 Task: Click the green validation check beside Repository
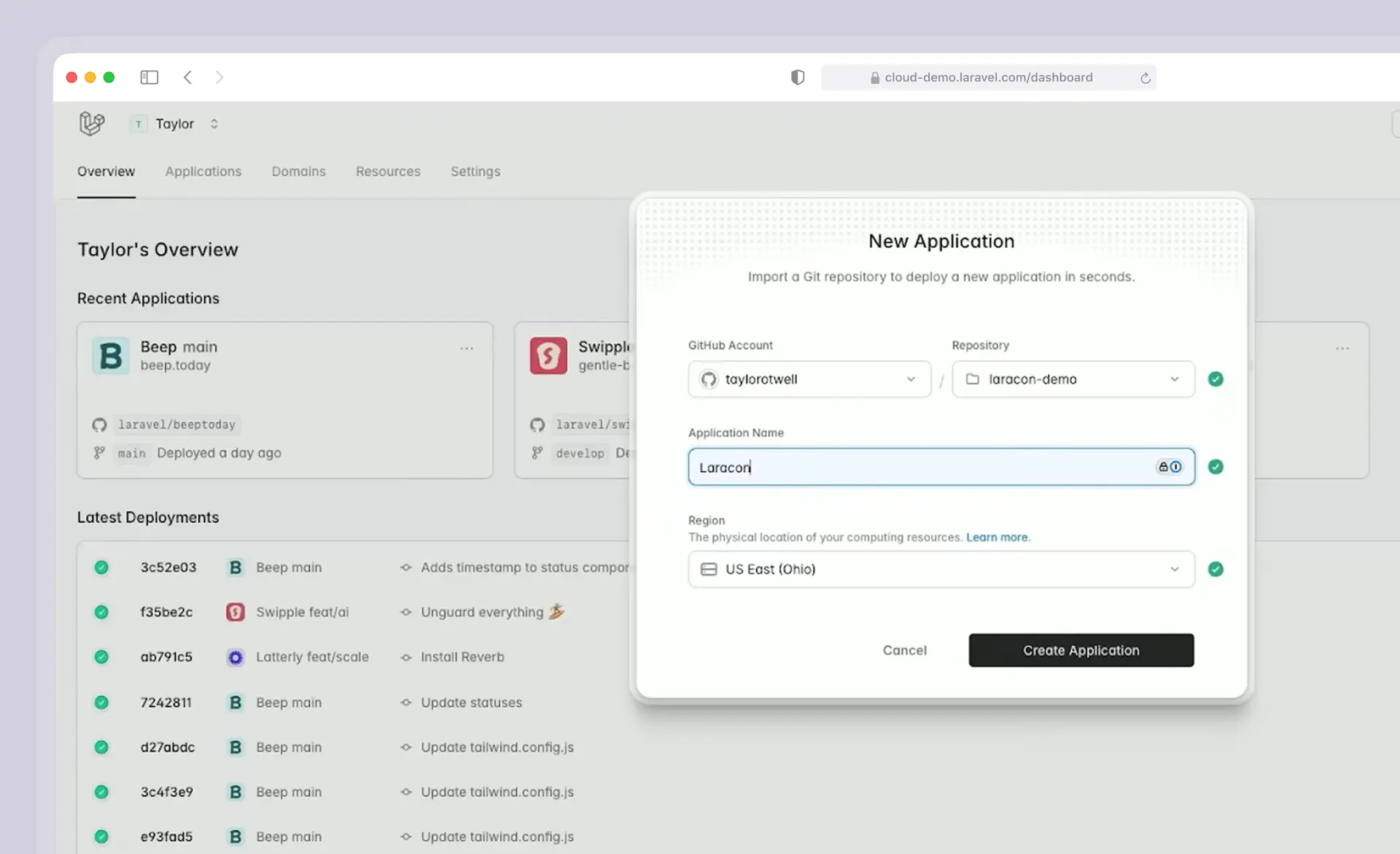click(1216, 379)
